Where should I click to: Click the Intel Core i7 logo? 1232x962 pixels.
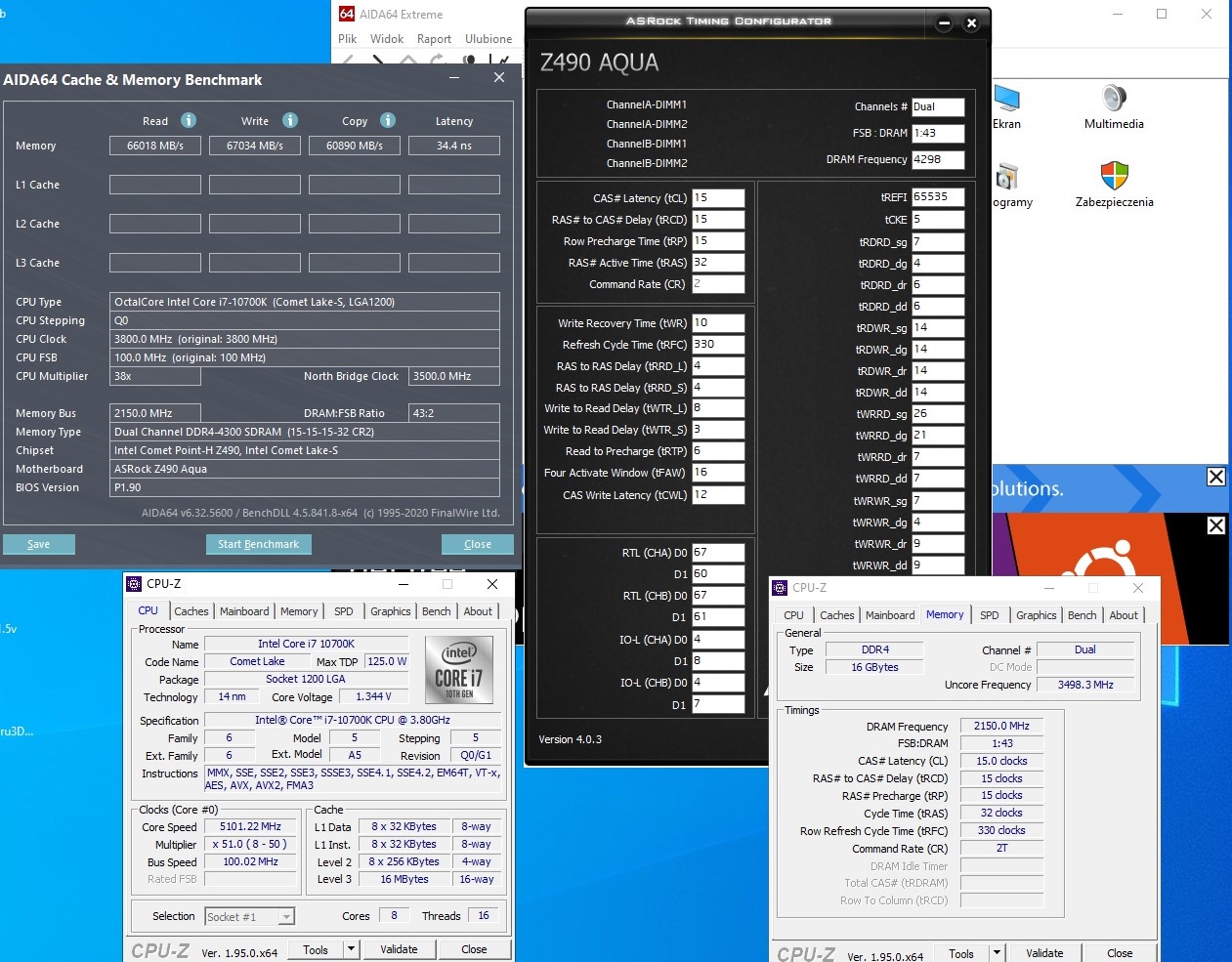(459, 670)
